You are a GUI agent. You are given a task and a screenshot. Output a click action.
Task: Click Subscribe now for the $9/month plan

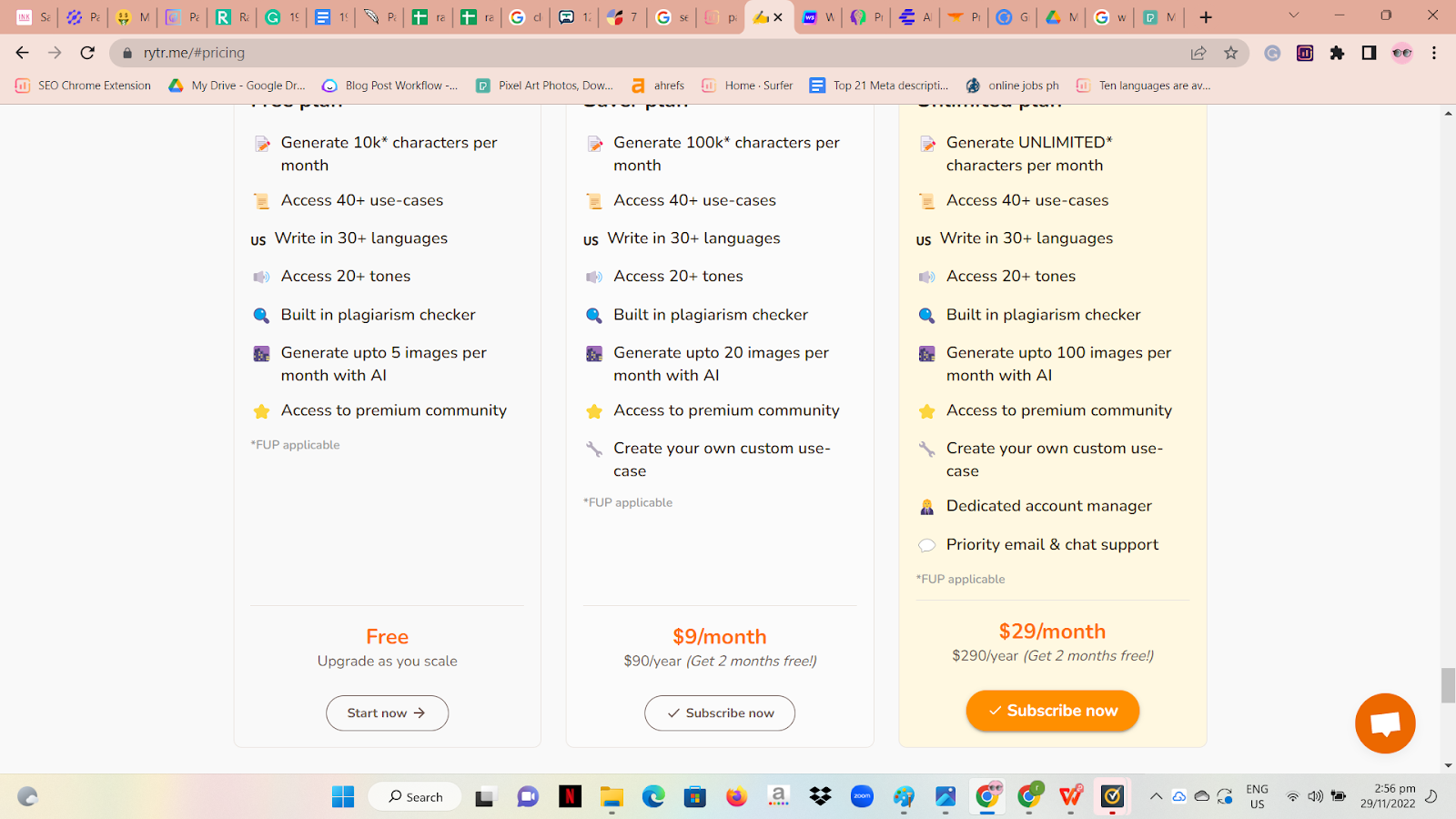tap(720, 713)
